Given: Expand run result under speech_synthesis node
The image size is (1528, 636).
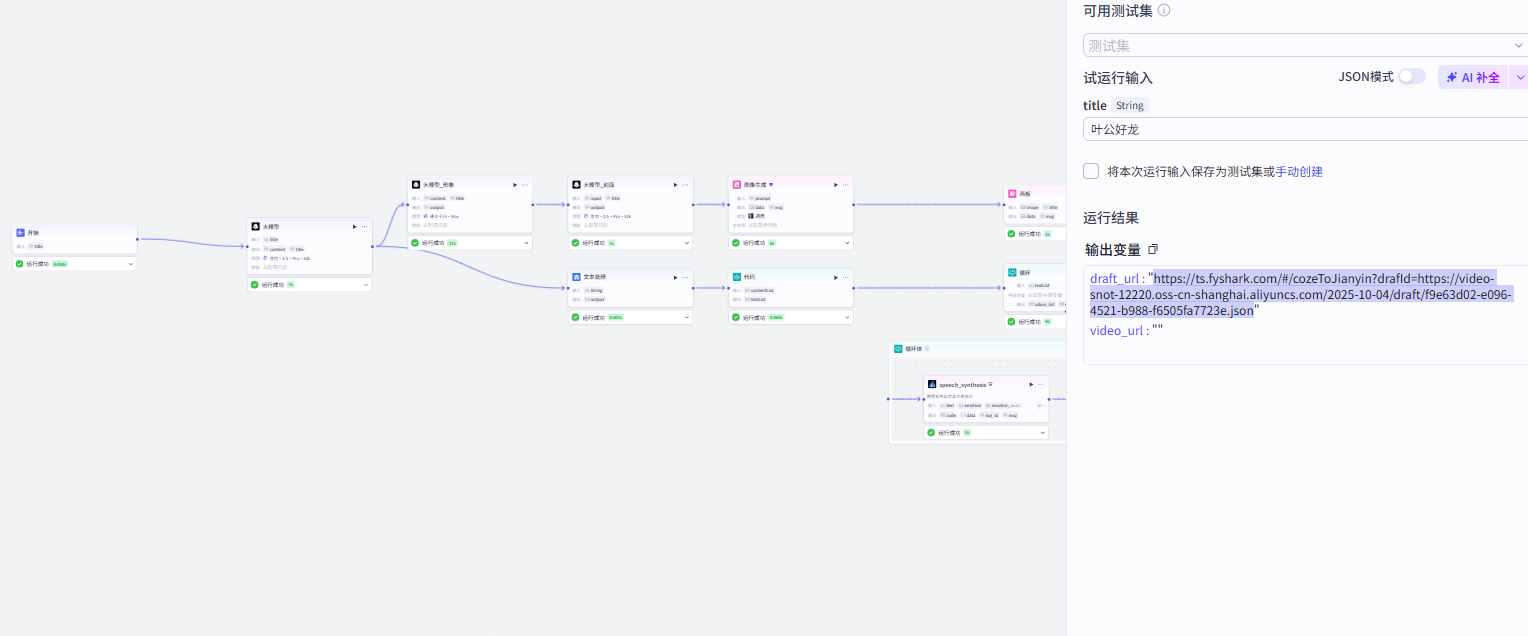Looking at the screenshot, I should click(x=1043, y=433).
